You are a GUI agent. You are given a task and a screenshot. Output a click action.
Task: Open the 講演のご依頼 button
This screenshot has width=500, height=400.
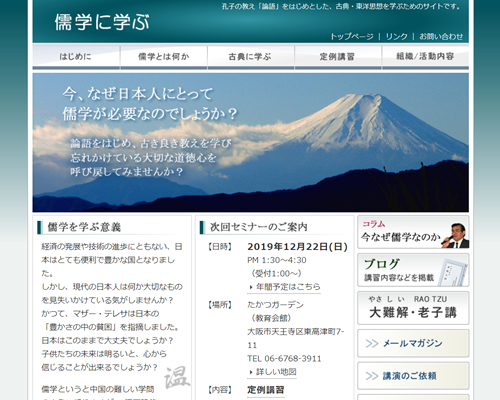(x=413, y=376)
